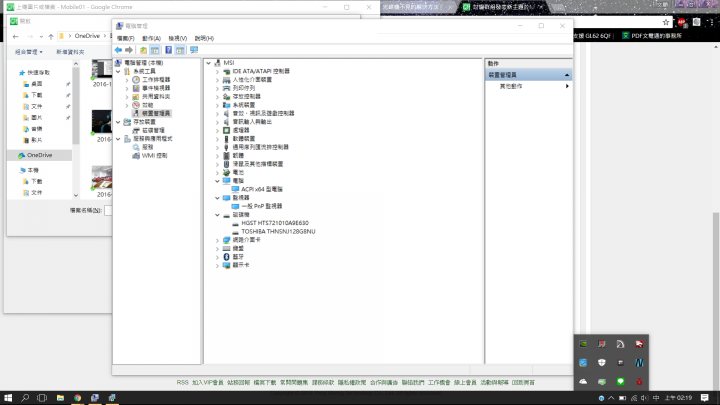
Task: Open the 說明(H) menu
Action: tap(204, 38)
